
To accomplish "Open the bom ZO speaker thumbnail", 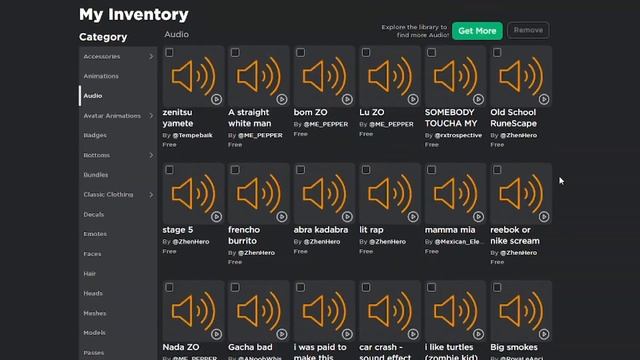I will click(324, 76).
